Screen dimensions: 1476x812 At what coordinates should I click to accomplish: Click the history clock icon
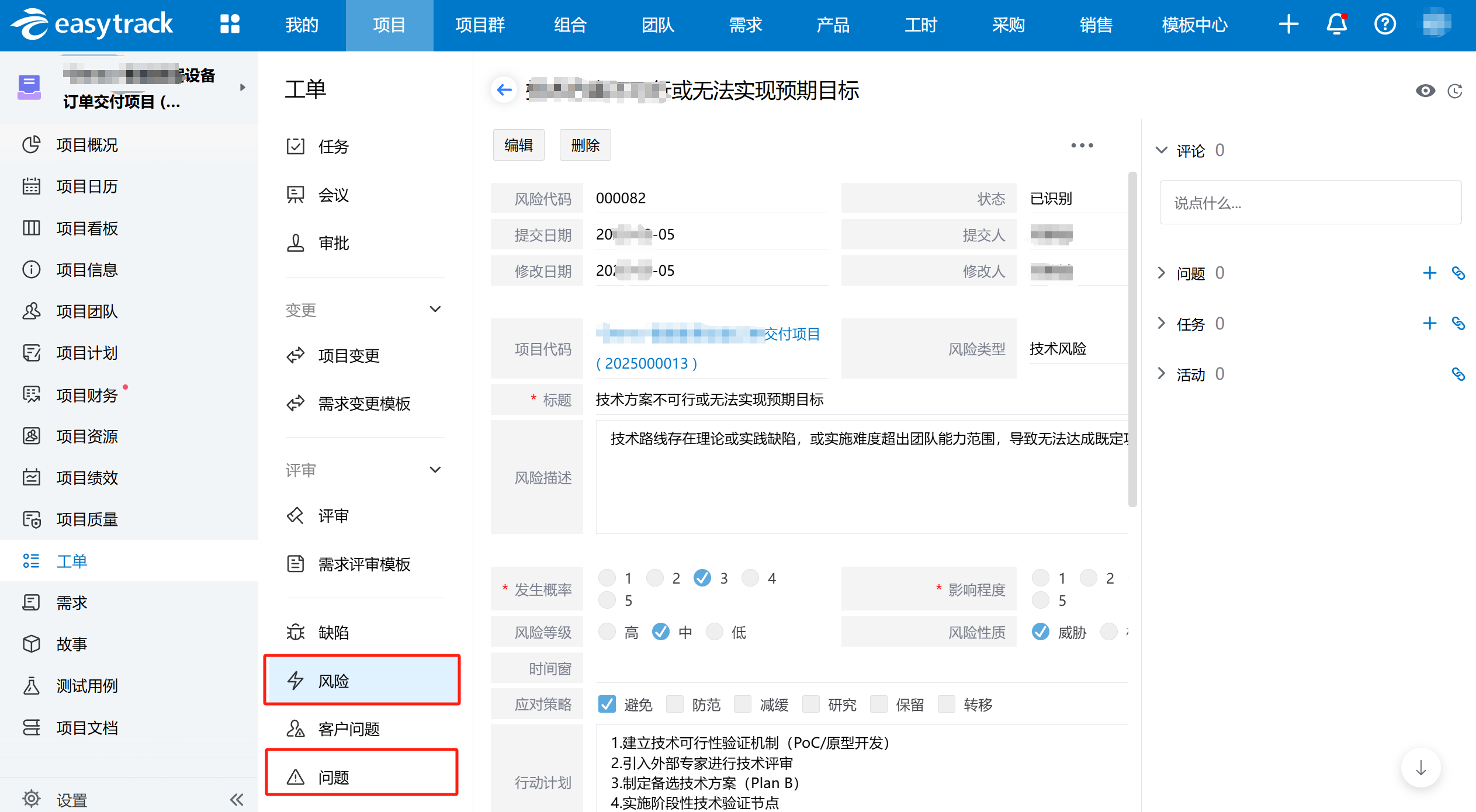1455,91
